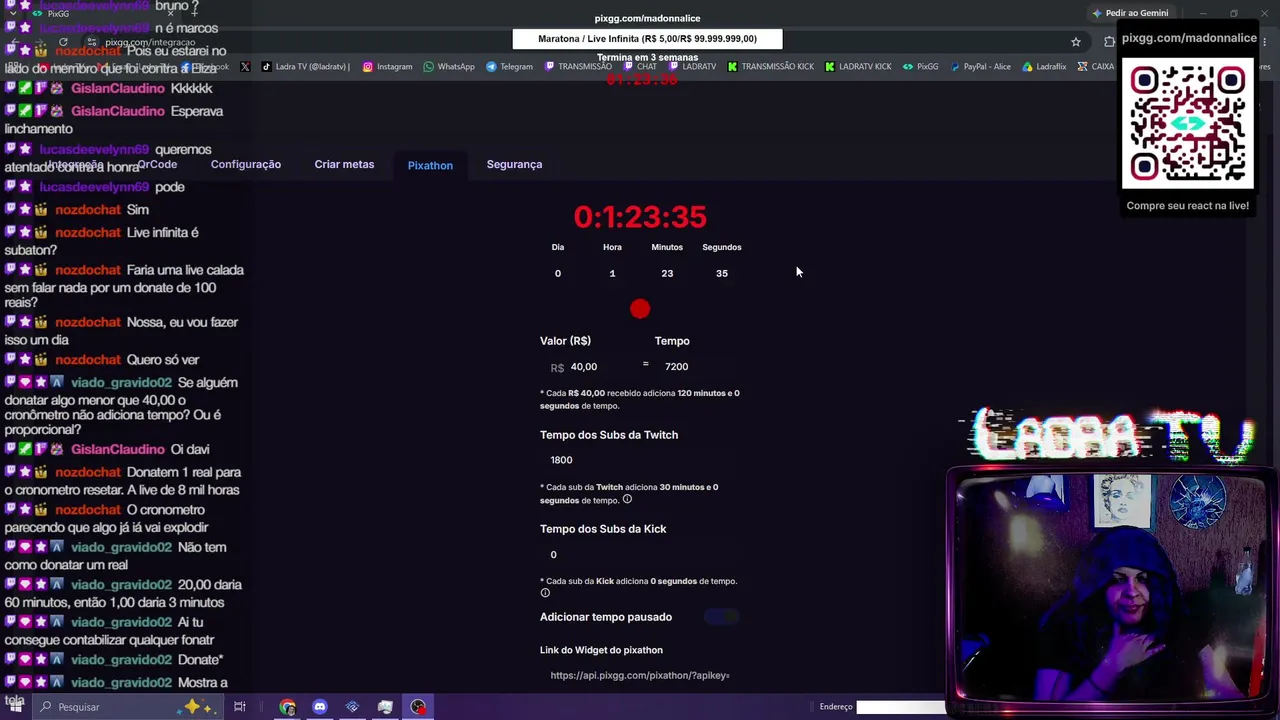Click the red timer record button
This screenshot has width=1280, height=720.
click(x=640, y=309)
